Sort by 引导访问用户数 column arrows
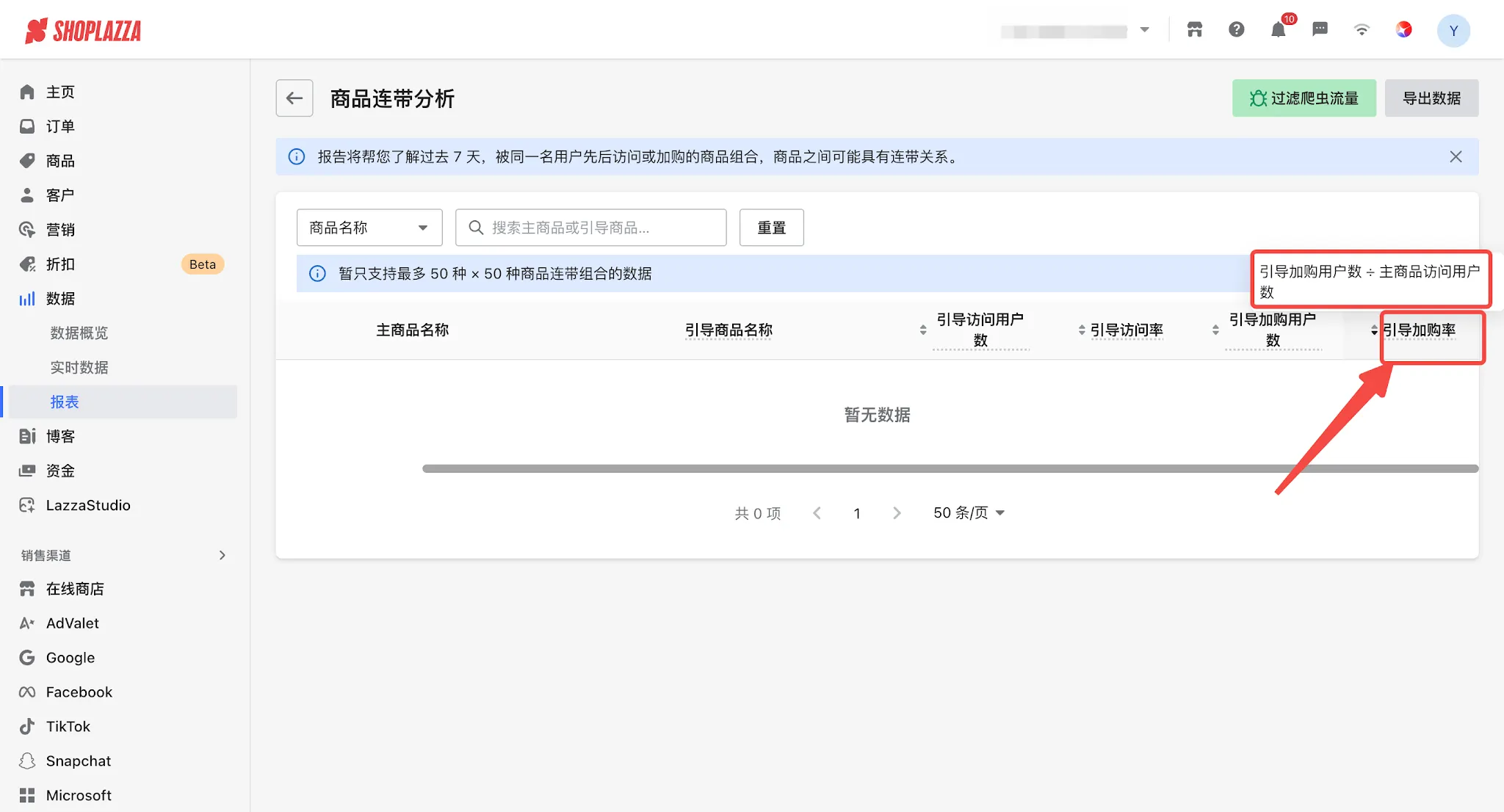The height and width of the screenshot is (812, 1504). pos(923,330)
